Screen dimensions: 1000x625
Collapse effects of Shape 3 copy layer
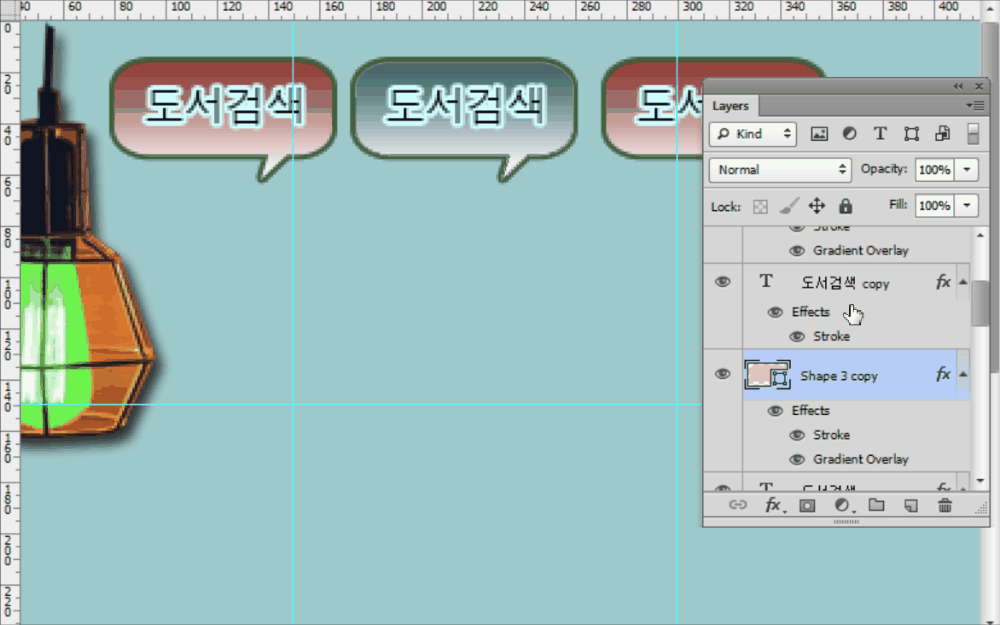[x=963, y=374]
